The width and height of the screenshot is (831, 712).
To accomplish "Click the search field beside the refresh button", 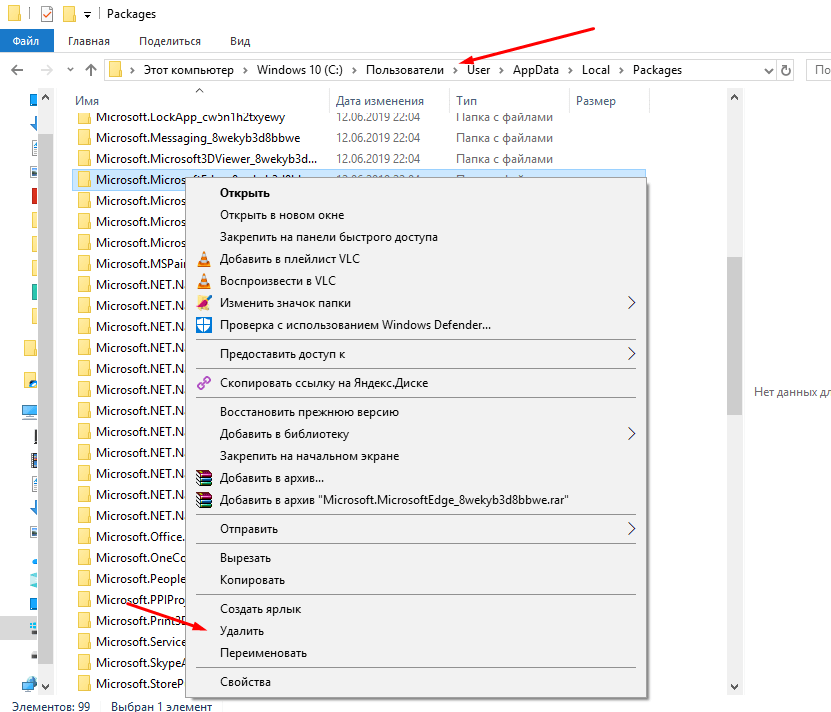I will click(x=819, y=70).
